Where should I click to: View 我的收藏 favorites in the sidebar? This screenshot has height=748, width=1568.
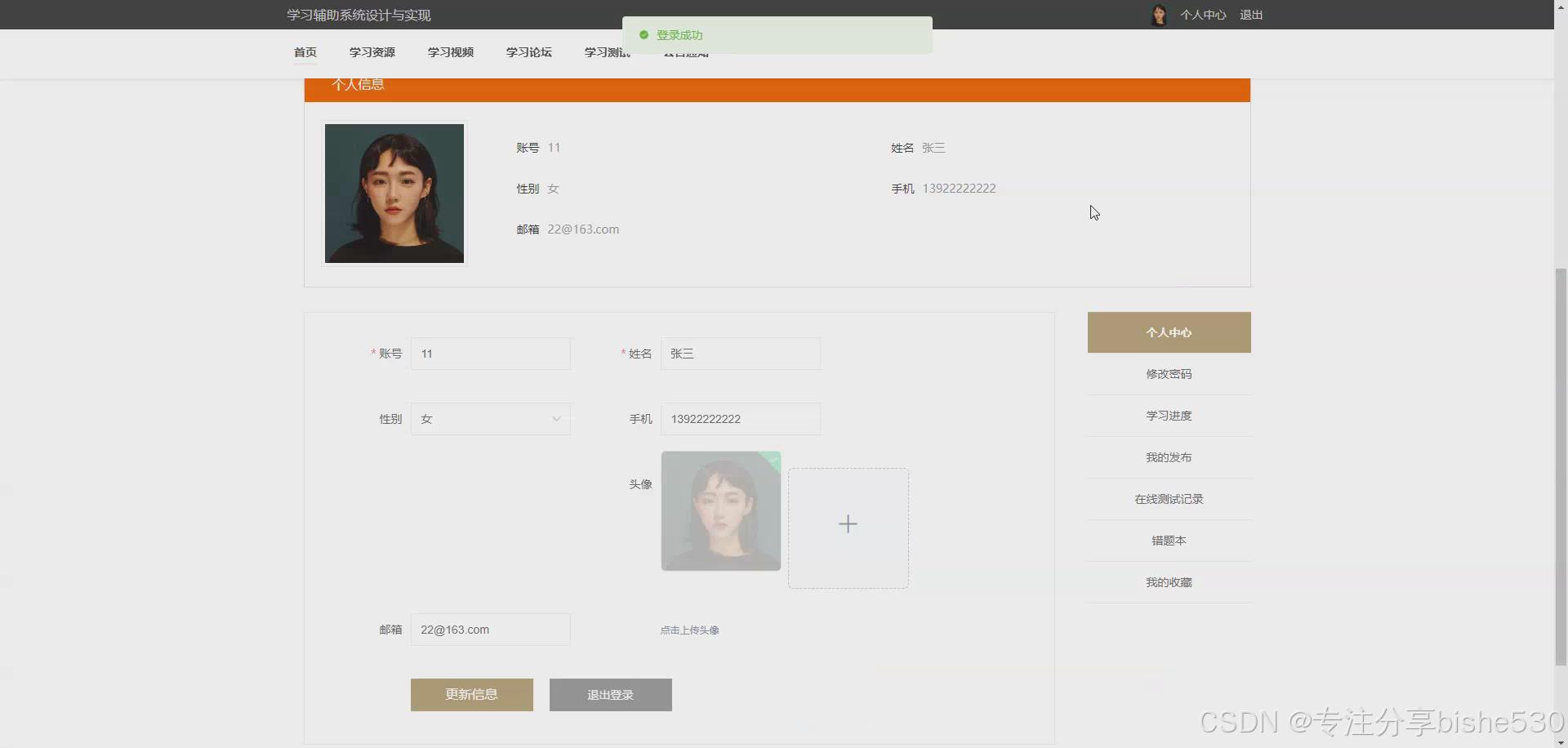[x=1169, y=581]
